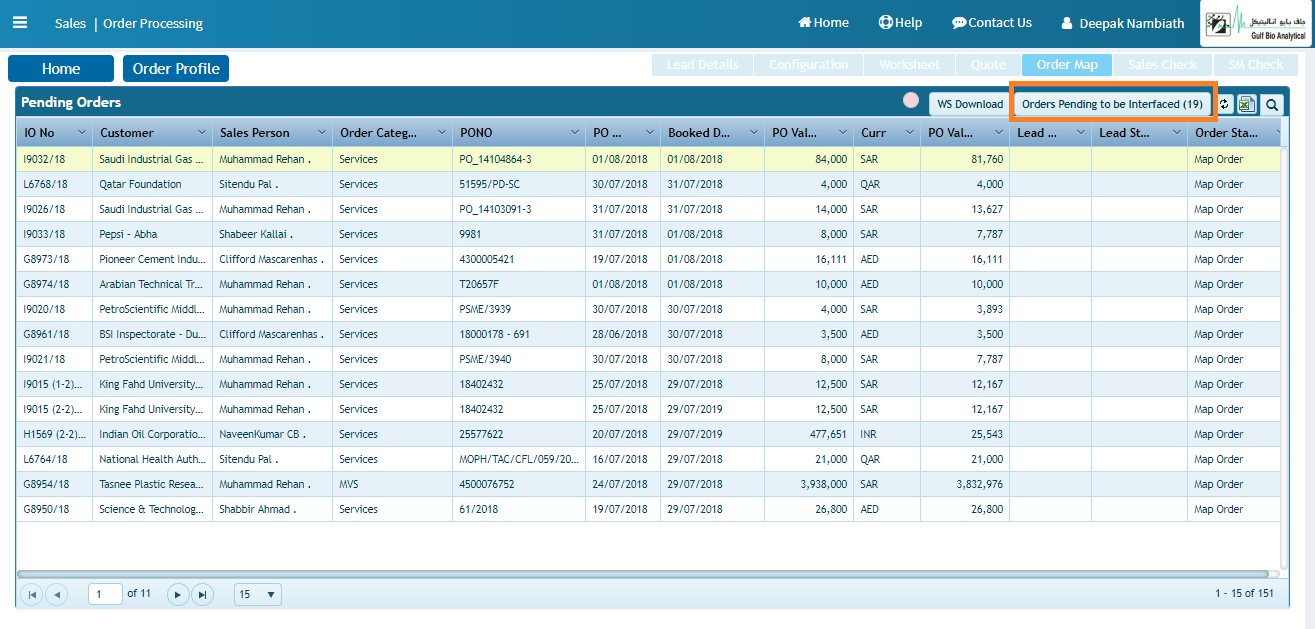This screenshot has height=629, width=1315.
Task: Go to previous page of grid
Action: pos(56,594)
